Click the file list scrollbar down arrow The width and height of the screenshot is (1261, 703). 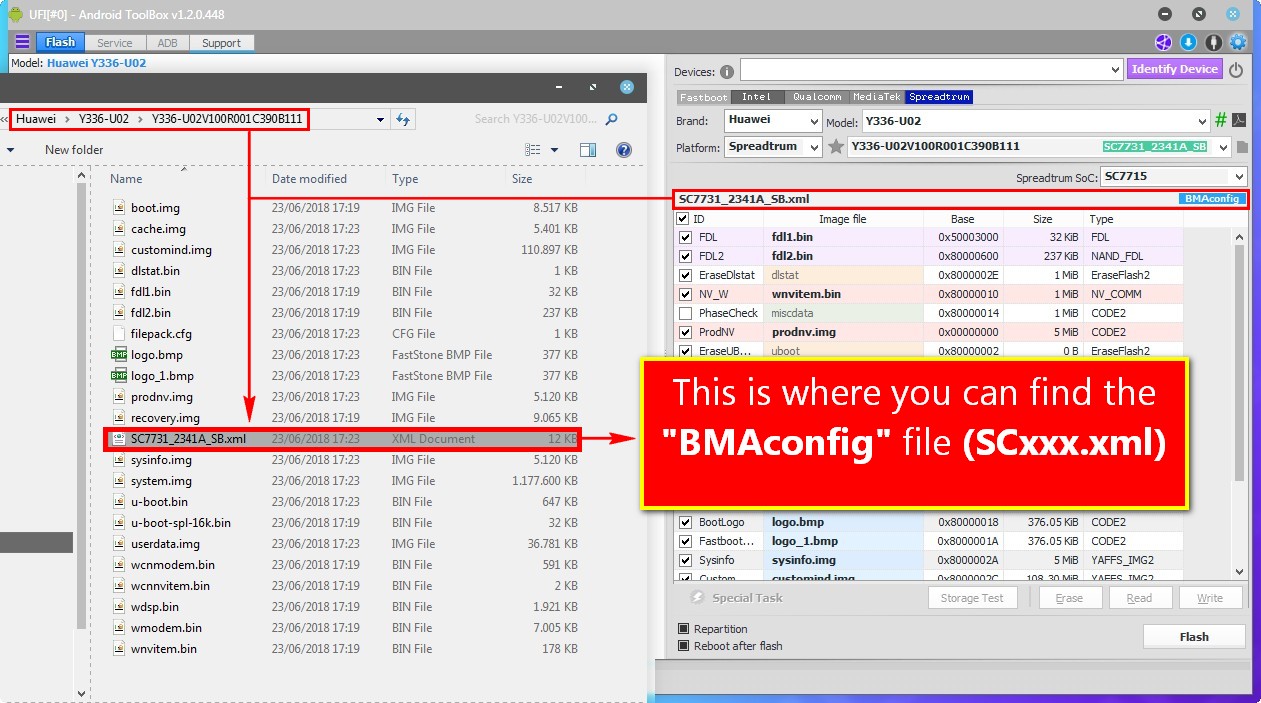click(x=82, y=692)
